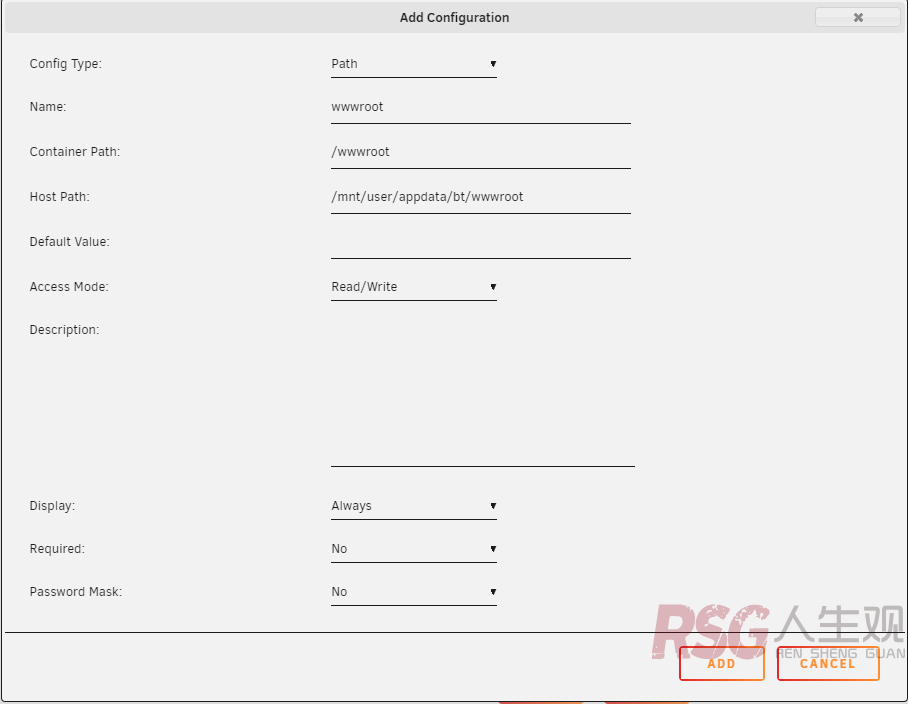This screenshot has width=908, height=704.
Task: Click the Name field containing wwwroot
Action: (480, 107)
